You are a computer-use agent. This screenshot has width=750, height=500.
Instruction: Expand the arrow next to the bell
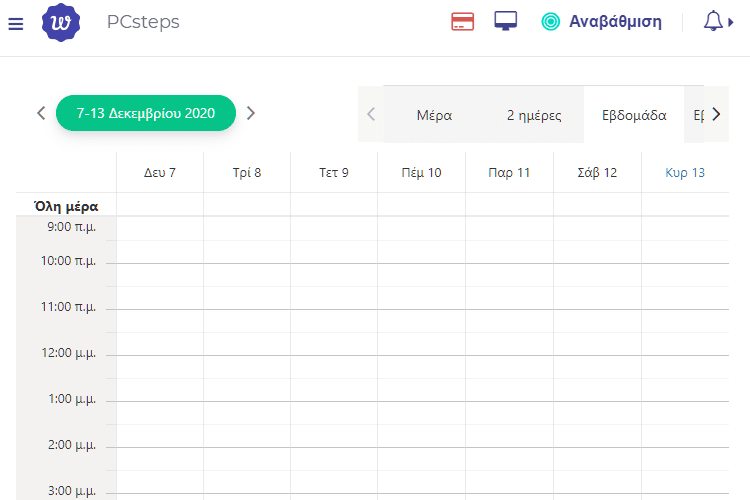pos(730,22)
